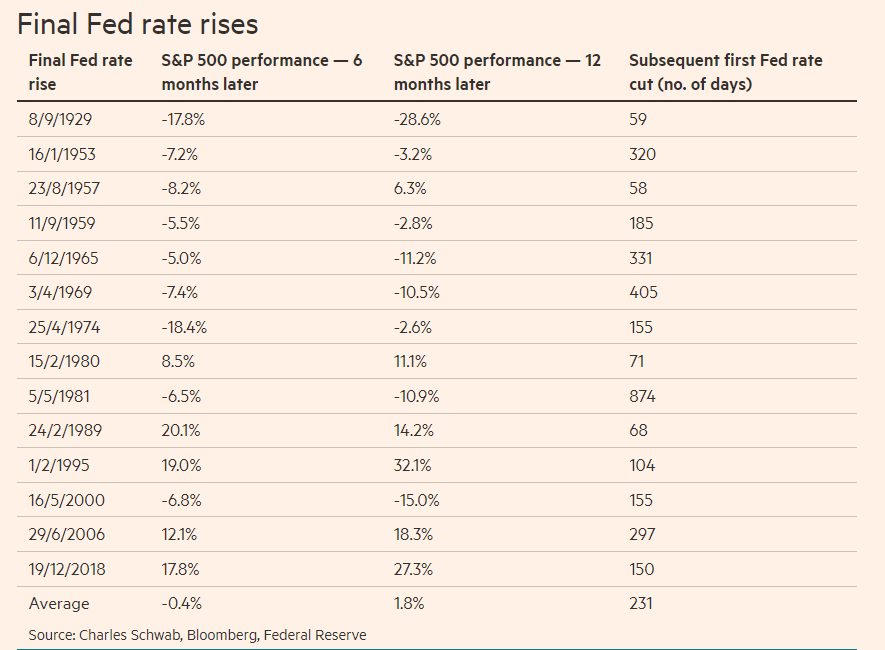Click the 'Final Fed rate rises' title
Image resolution: width=885 pixels, height=650 pixels.
coord(138,24)
